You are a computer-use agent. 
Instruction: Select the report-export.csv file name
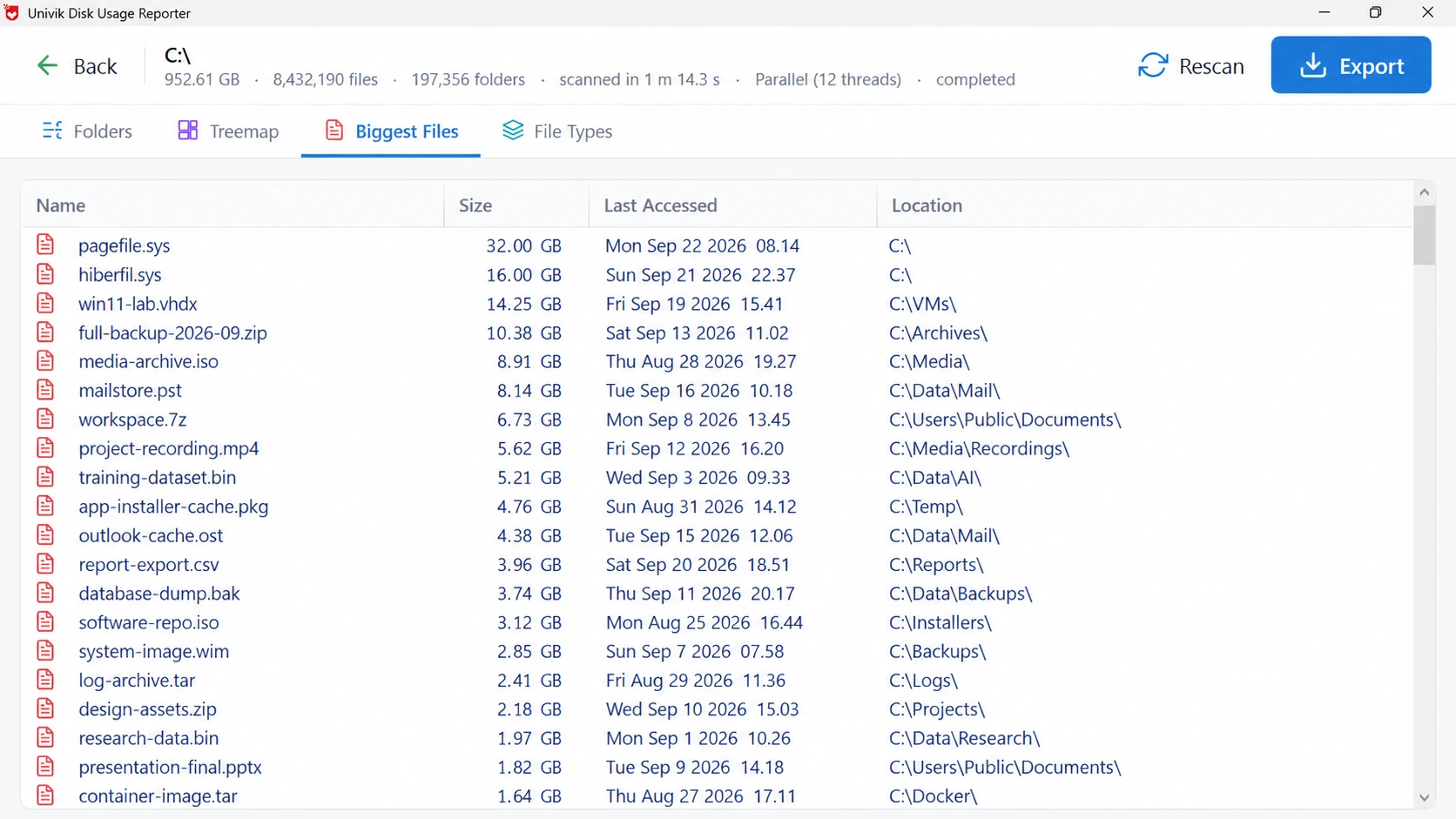tap(149, 564)
